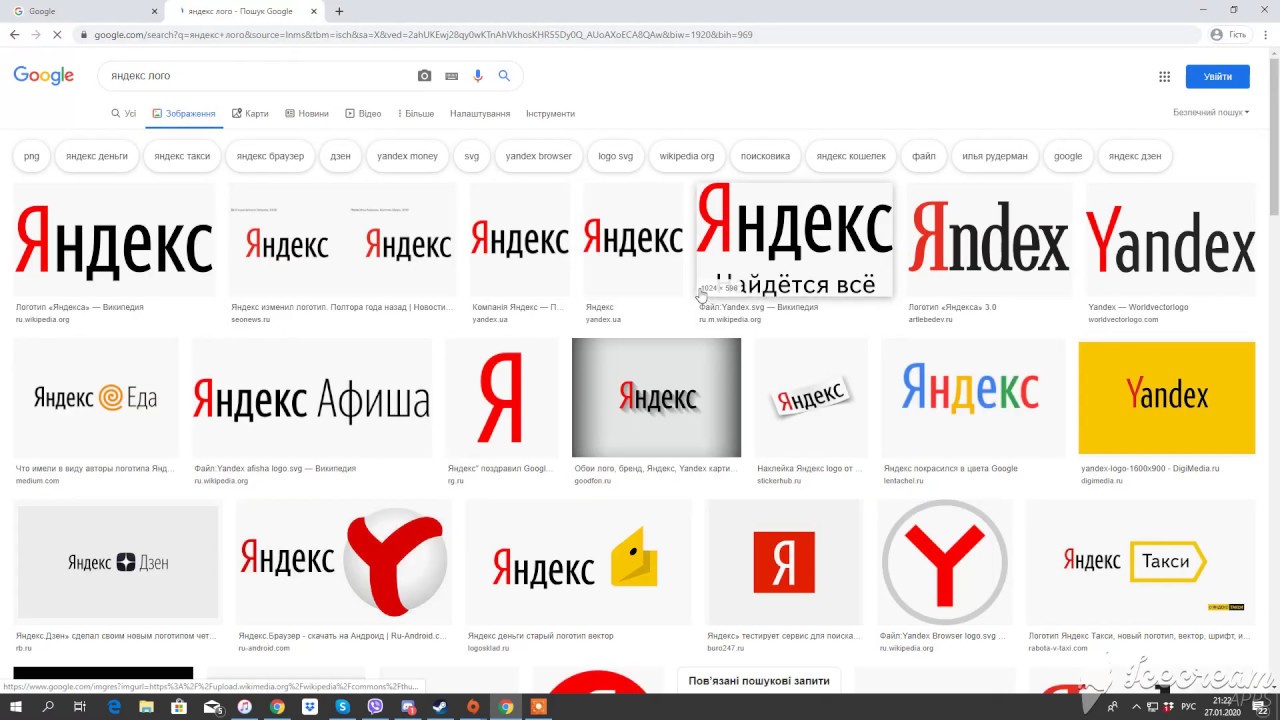This screenshot has height=720, width=1280.
Task: Open the Guest profile button
Action: (x=1229, y=34)
